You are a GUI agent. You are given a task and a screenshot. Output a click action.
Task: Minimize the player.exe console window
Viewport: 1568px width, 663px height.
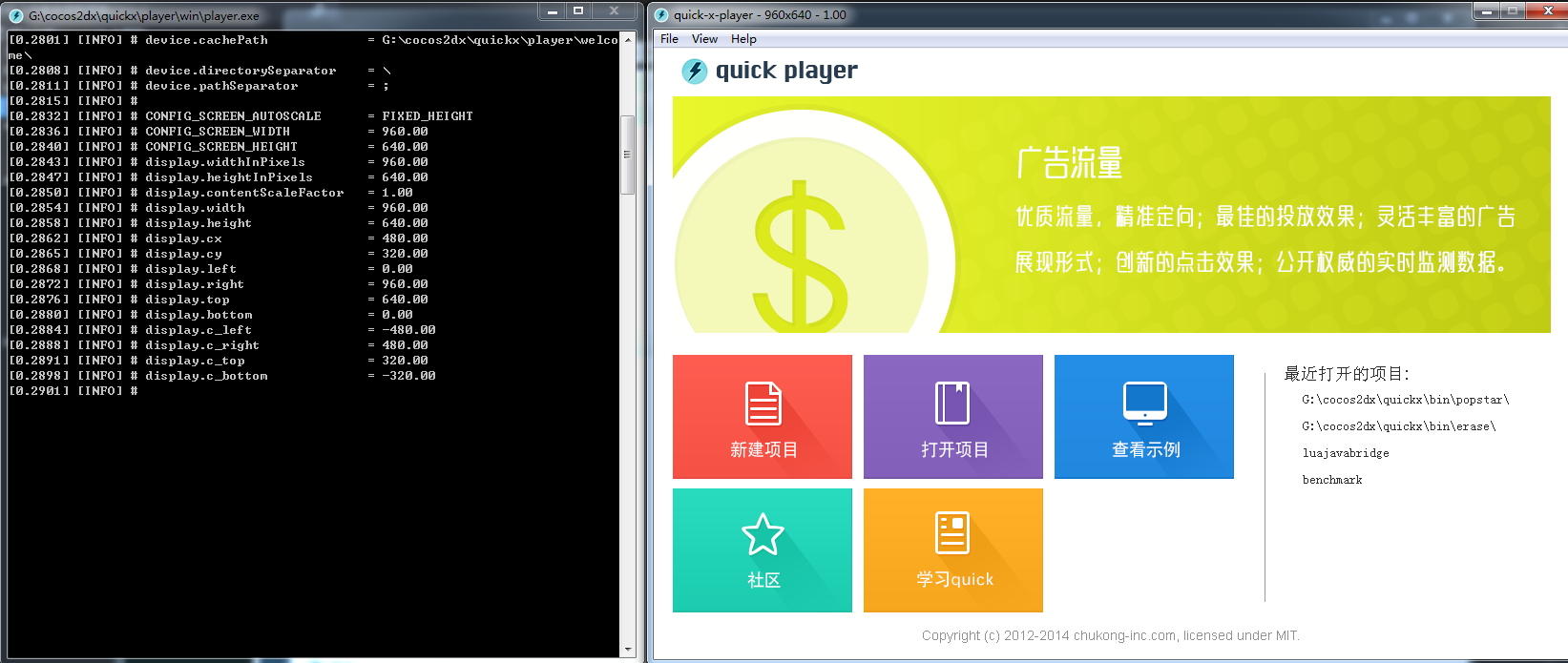coord(552,10)
